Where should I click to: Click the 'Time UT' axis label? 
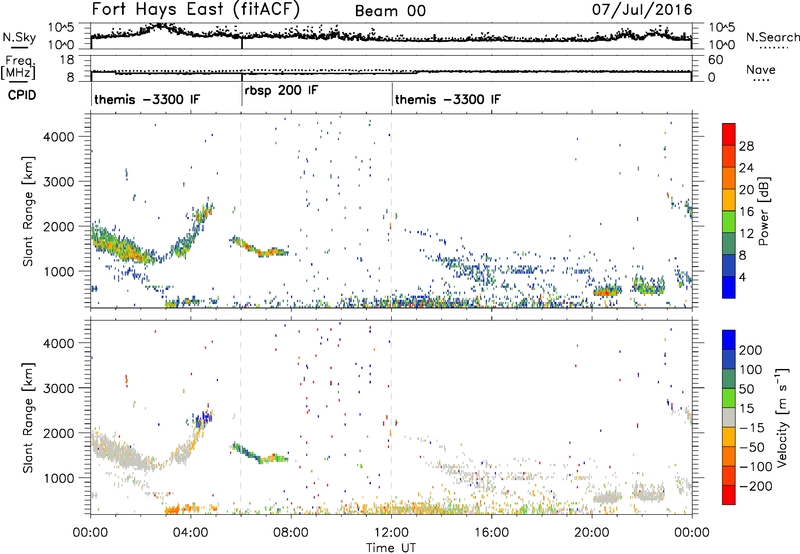[x=391, y=547]
